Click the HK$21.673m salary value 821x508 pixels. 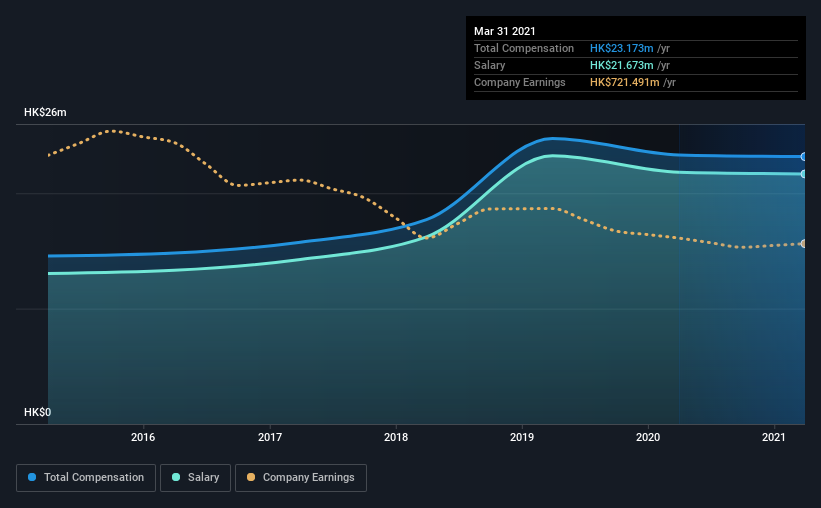coord(622,65)
